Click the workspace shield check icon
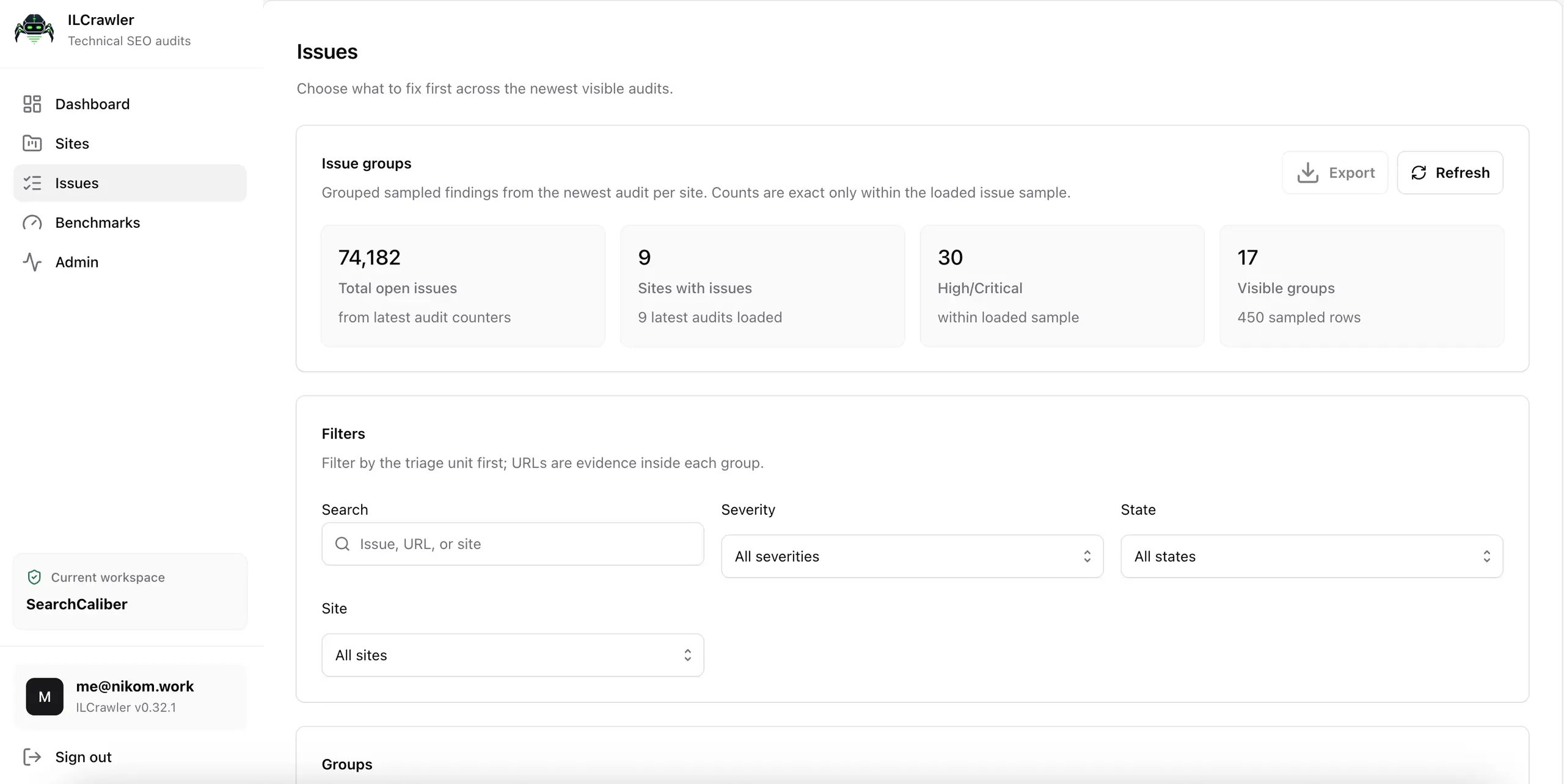This screenshot has height=784, width=1564. tap(34, 577)
